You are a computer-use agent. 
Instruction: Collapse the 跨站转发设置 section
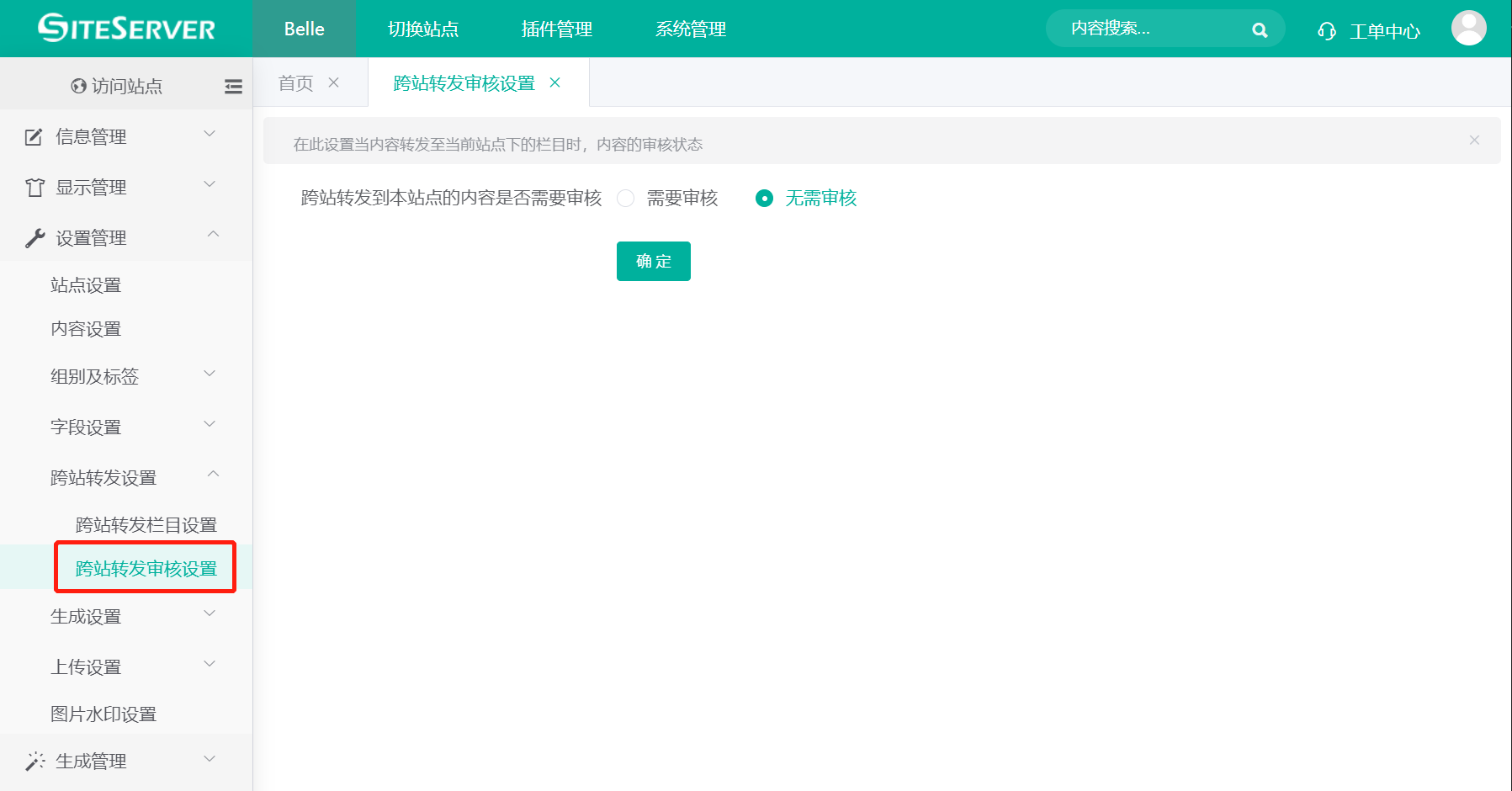213,475
